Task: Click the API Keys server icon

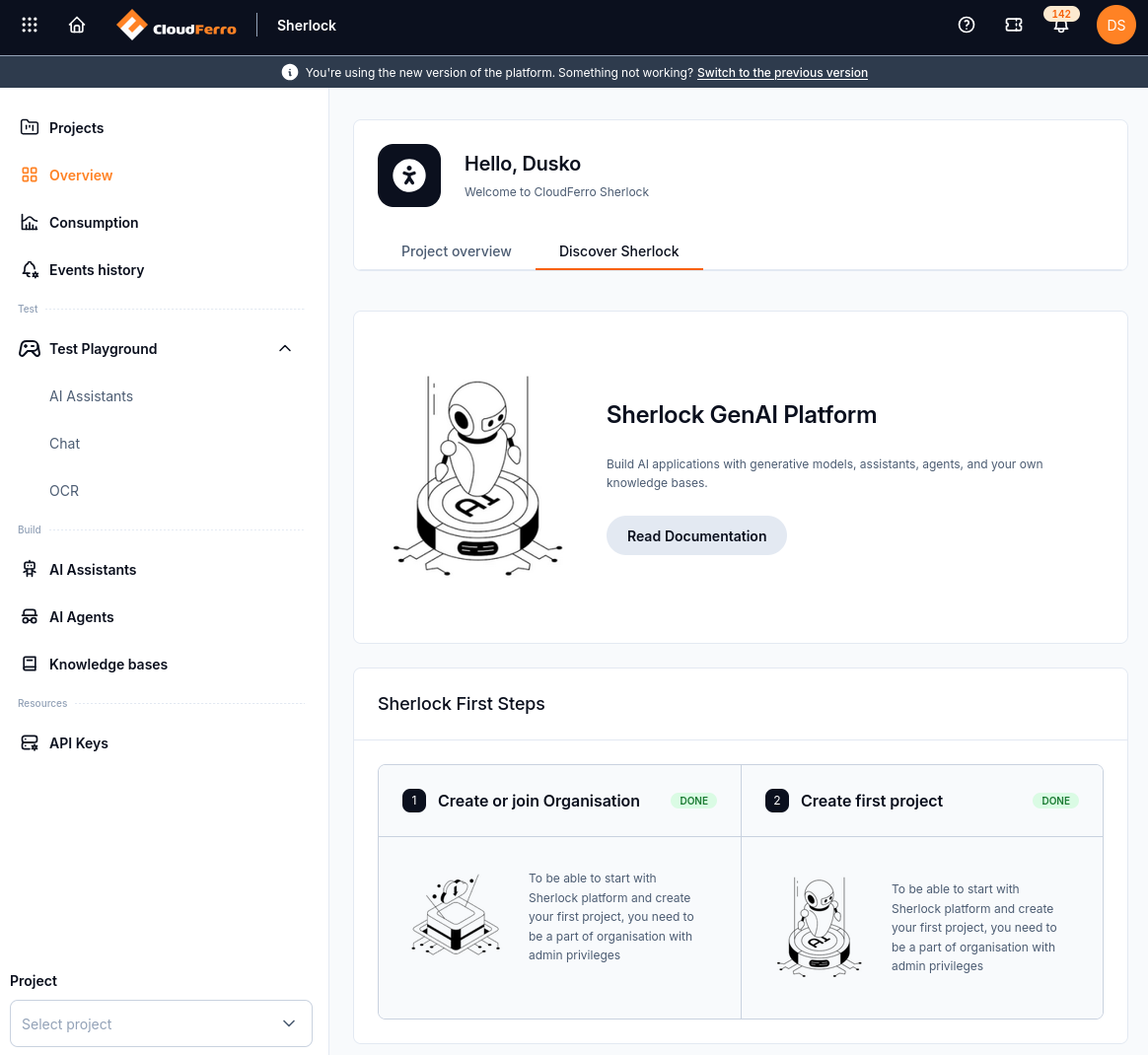Action: click(x=30, y=743)
